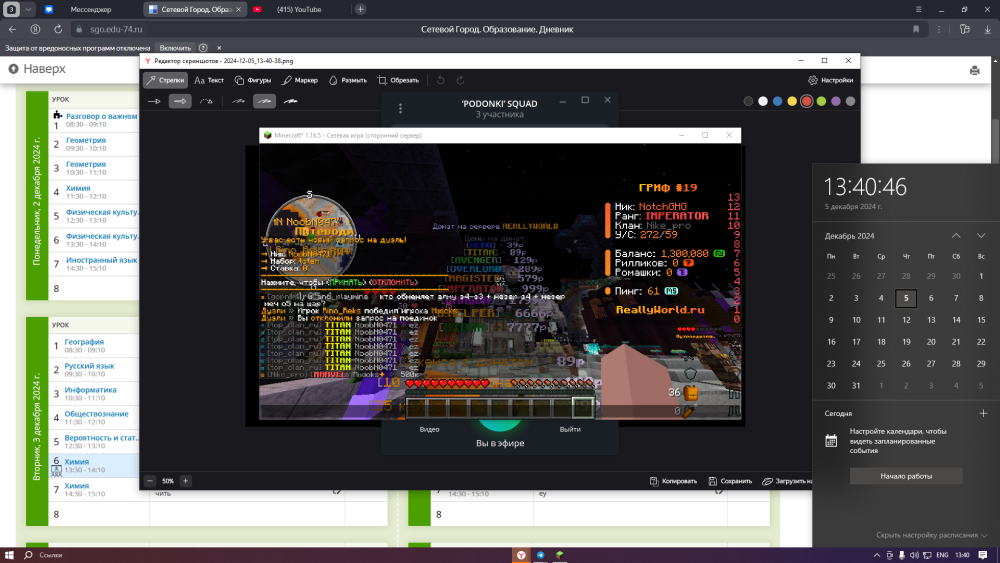This screenshot has width=1000, height=563.
Task: Click the redo arrow in screenshot editor
Action: coord(460,80)
